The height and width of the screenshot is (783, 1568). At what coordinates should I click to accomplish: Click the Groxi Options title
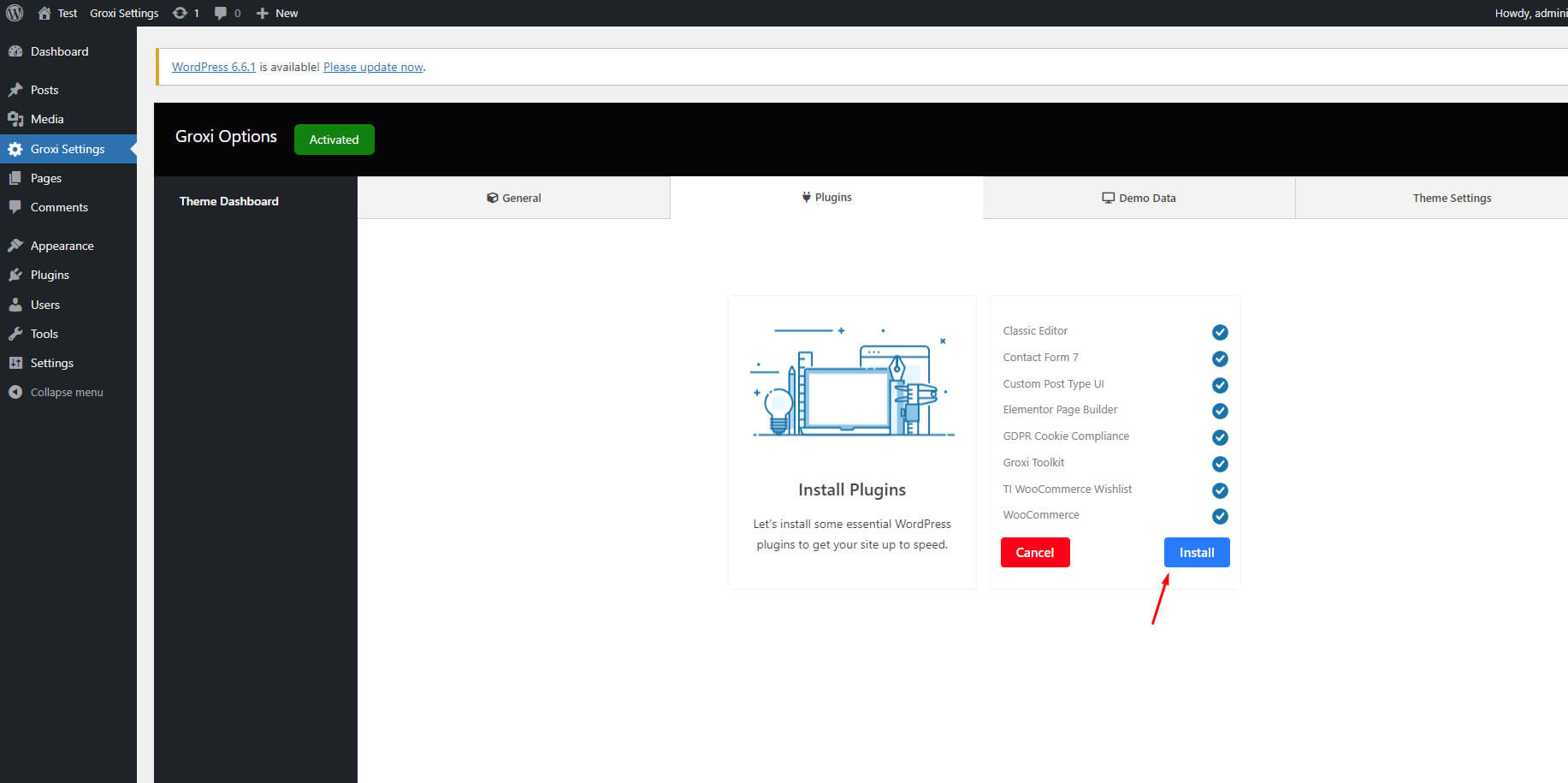[x=226, y=137]
